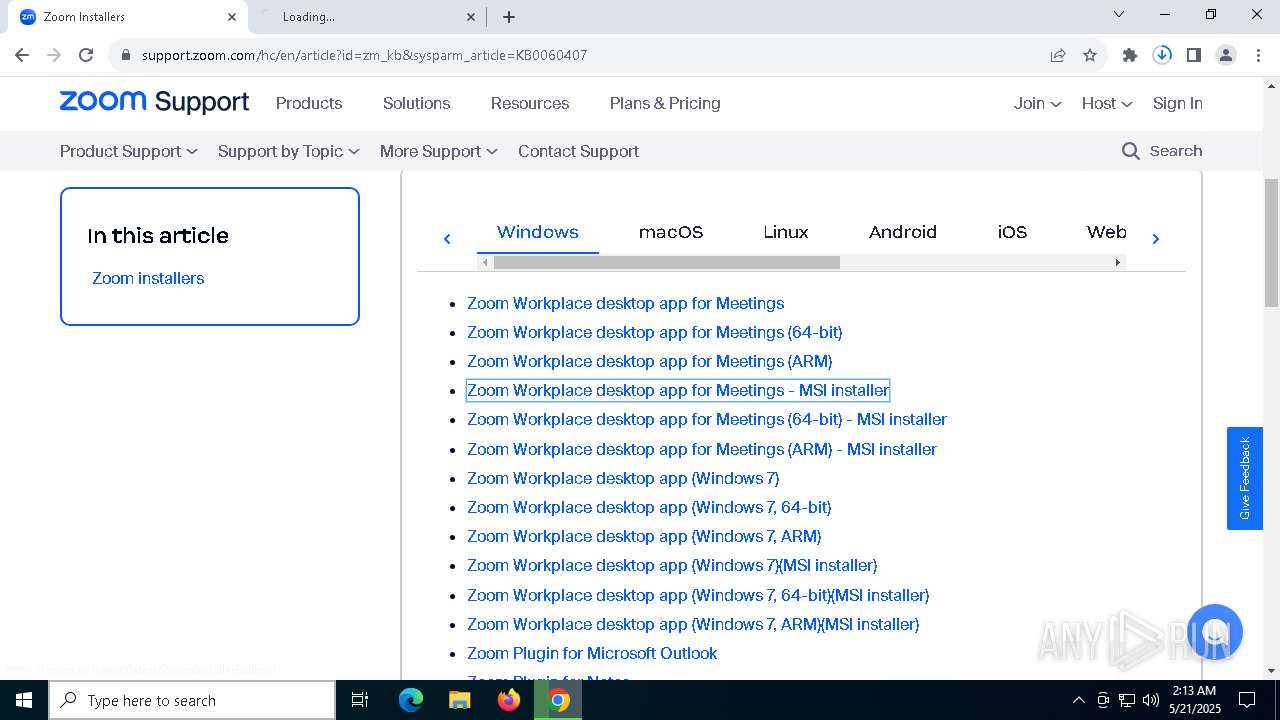
Task: Close the Loading tab
Action: (x=472, y=16)
